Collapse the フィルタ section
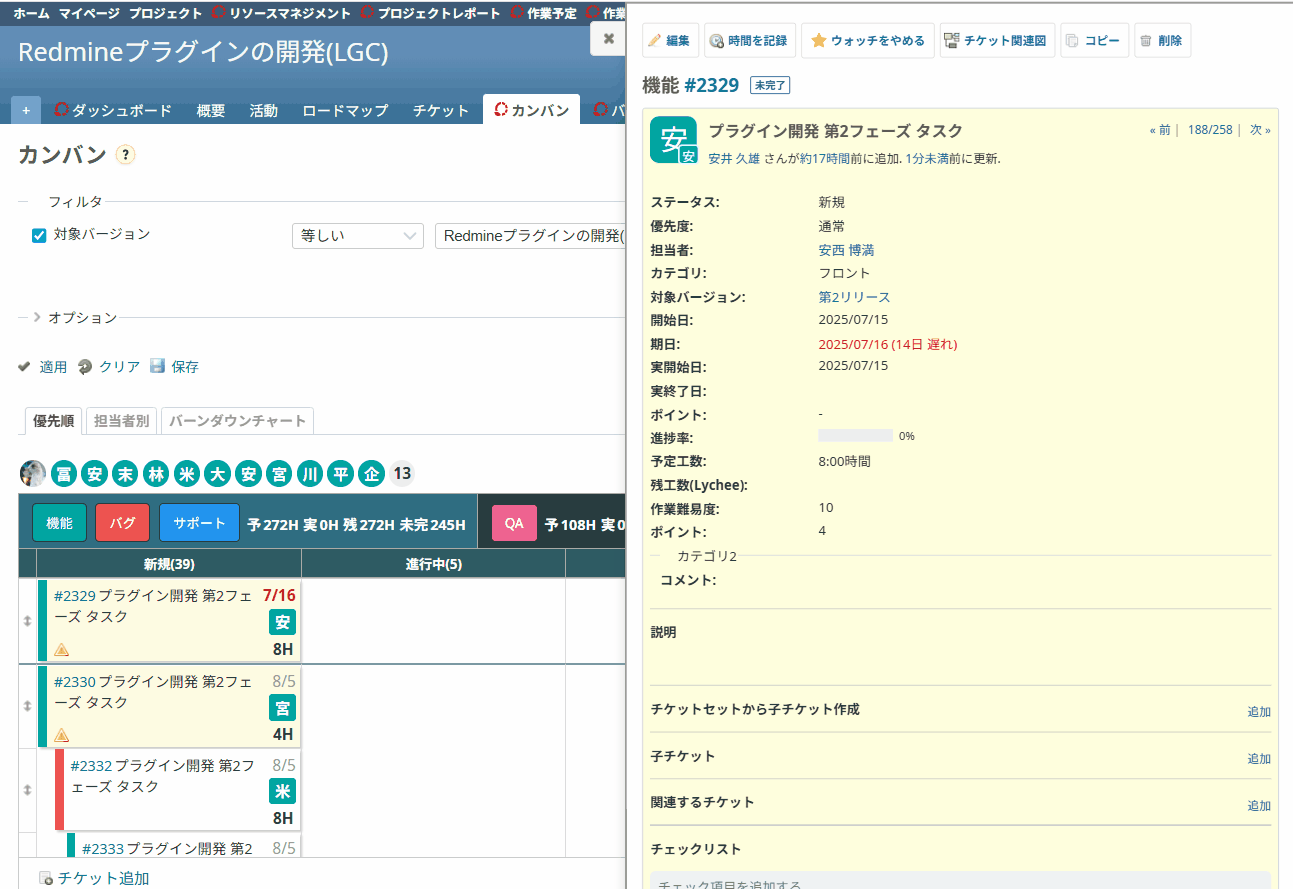Viewport: 1293px width, 889px height. point(75,201)
